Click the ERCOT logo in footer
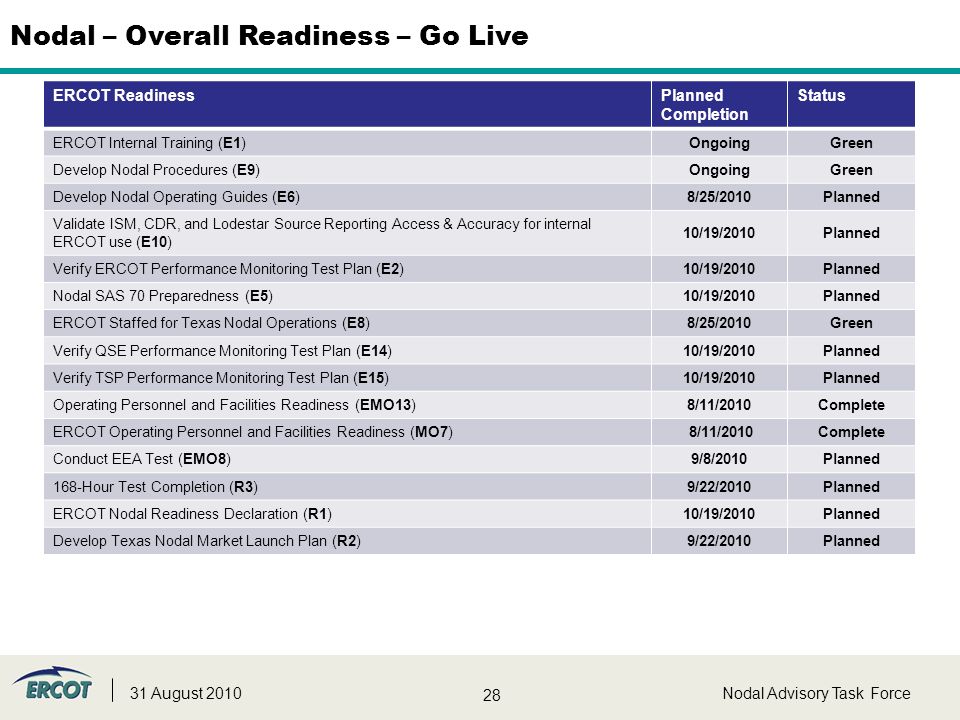 coord(53,684)
